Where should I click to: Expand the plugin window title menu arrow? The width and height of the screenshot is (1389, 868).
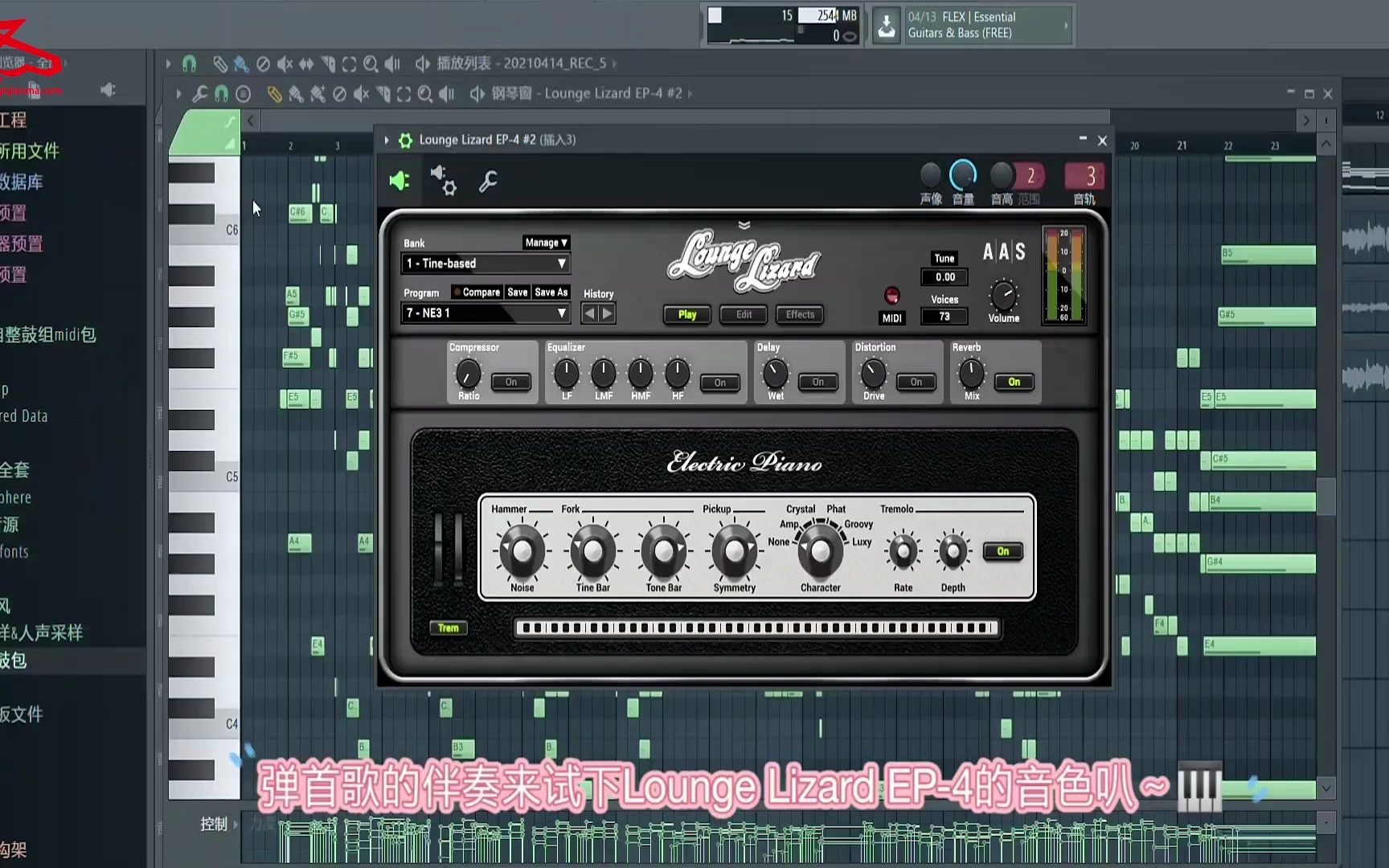pyautogui.click(x=387, y=141)
